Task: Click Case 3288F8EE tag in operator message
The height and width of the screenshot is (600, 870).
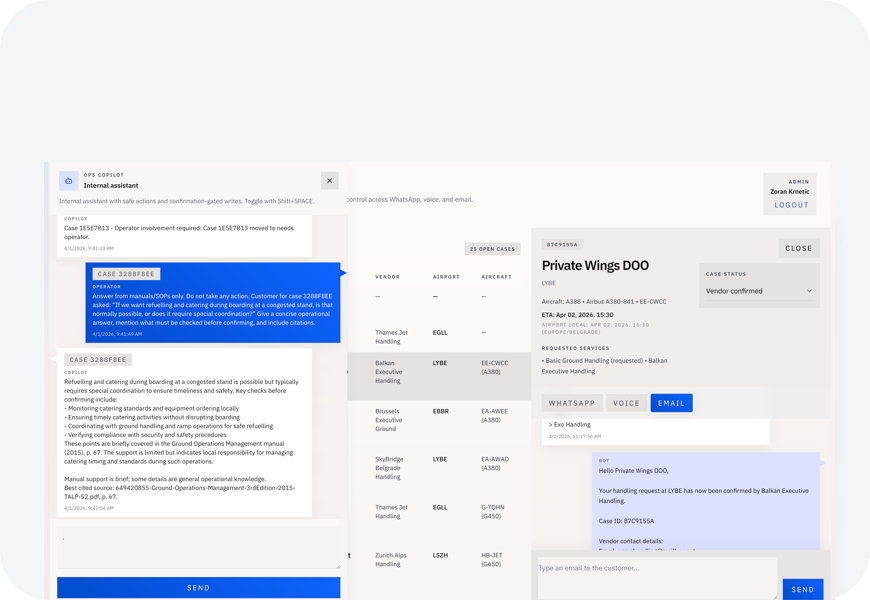Action: 126,274
